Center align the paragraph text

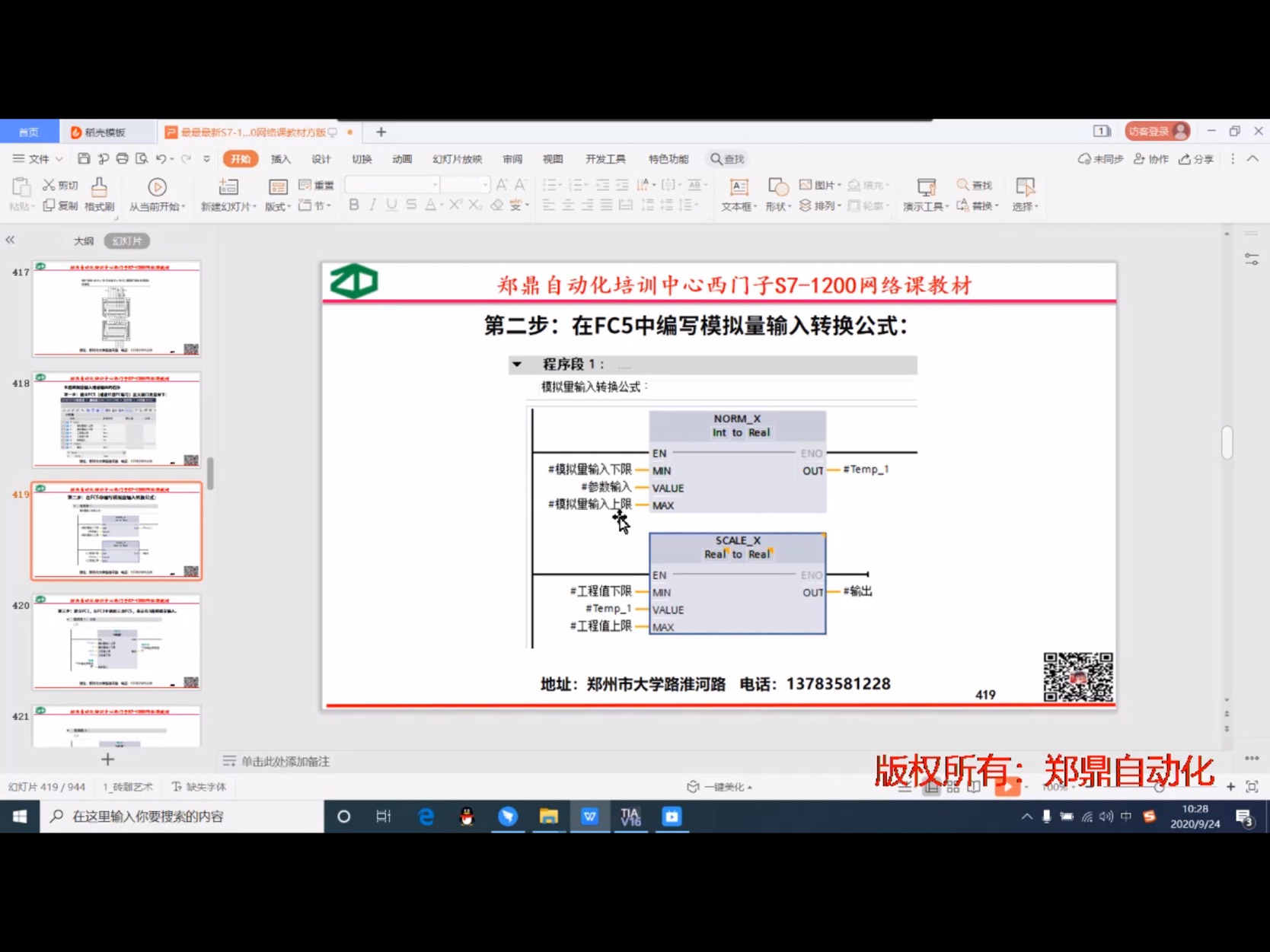pyautogui.click(x=568, y=205)
